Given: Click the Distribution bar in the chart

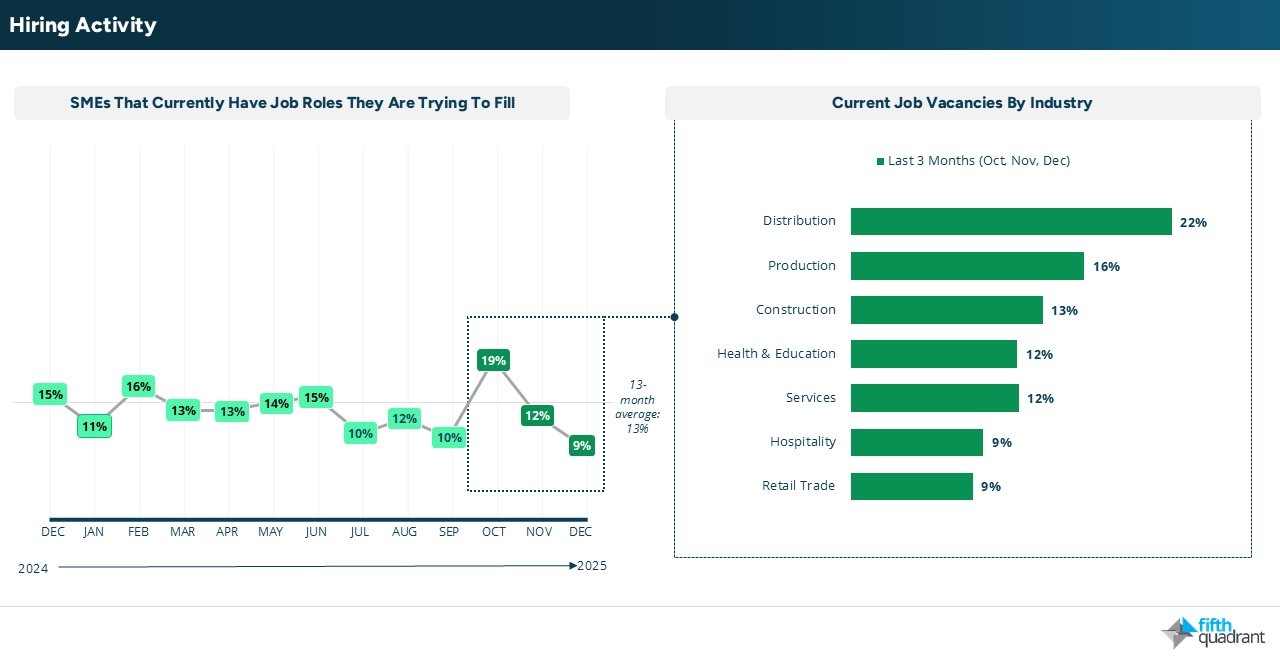Looking at the screenshot, I should (x=1010, y=222).
